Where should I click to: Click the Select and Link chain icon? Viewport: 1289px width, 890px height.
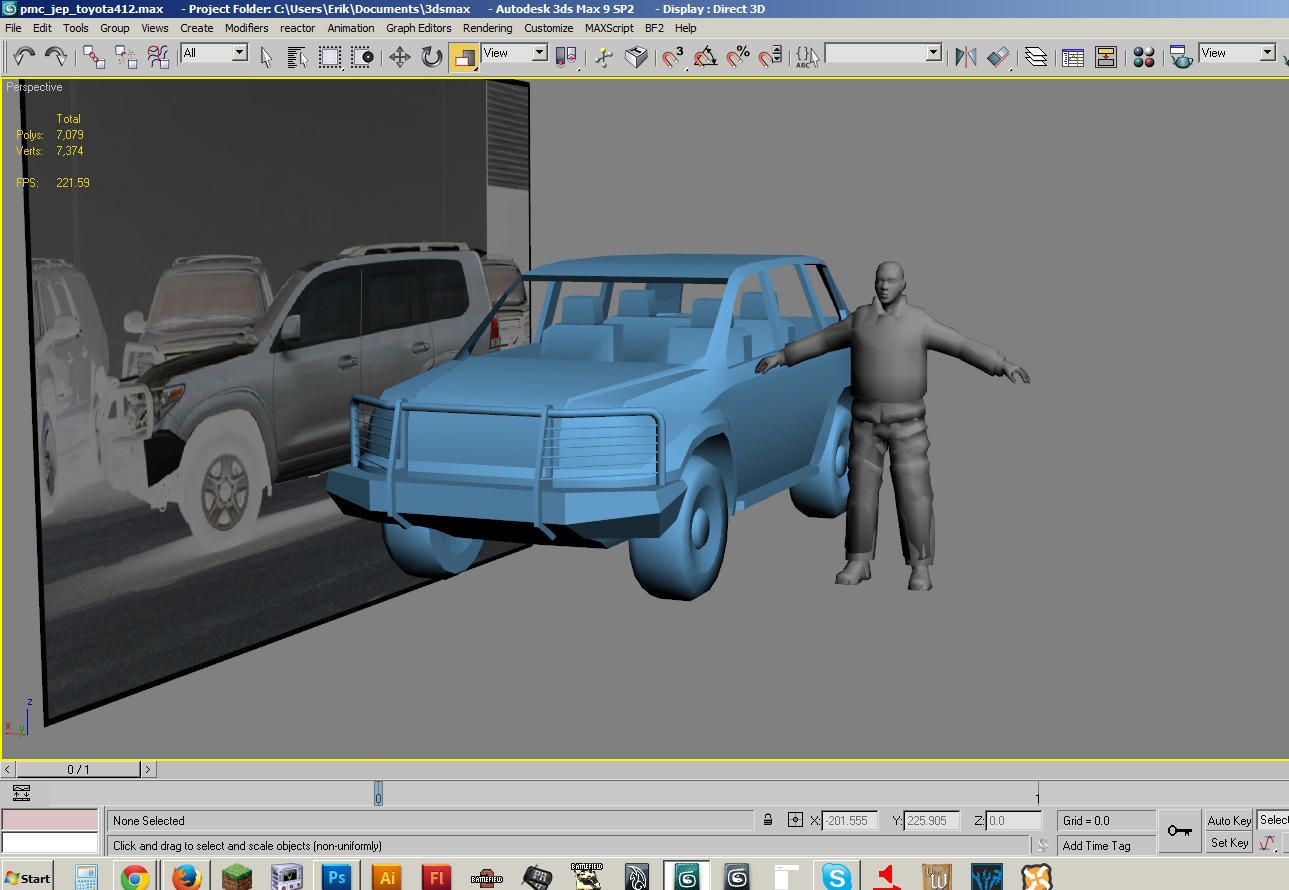coord(94,57)
